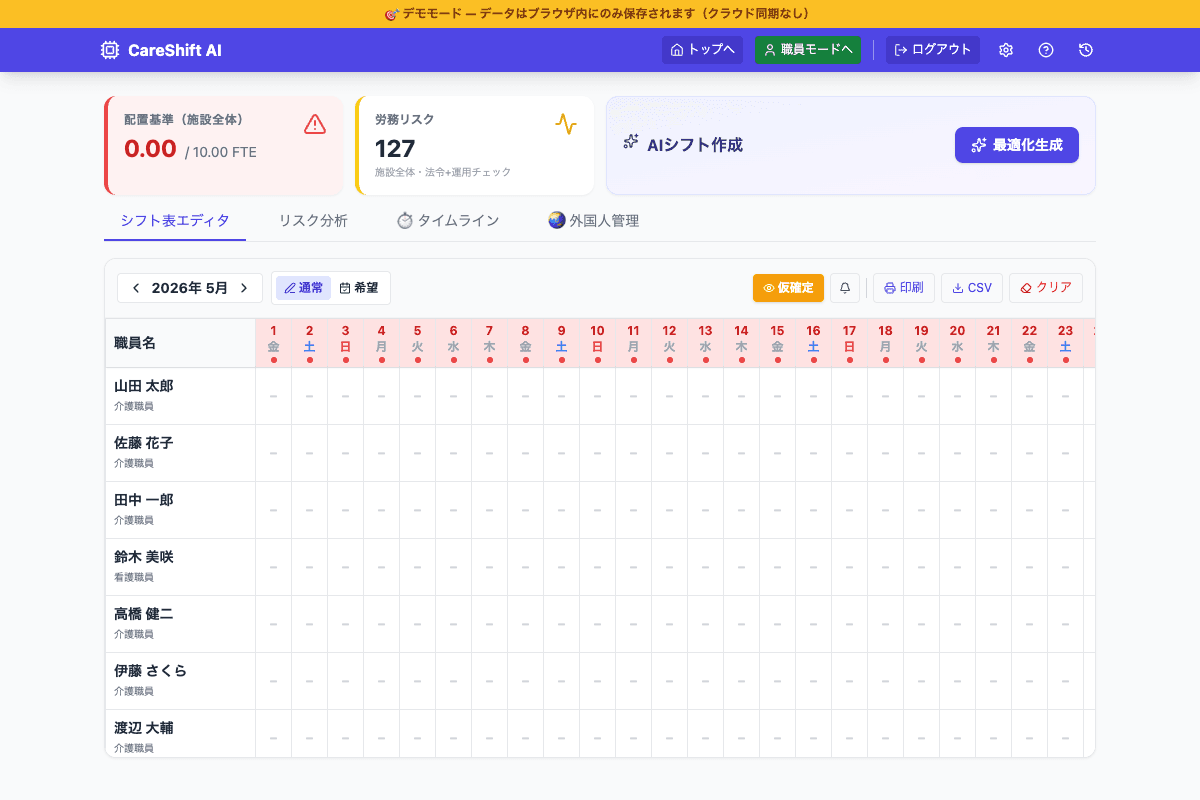Go to next month with right chevron
Image resolution: width=1200 pixels, height=800 pixels.
coord(243,288)
